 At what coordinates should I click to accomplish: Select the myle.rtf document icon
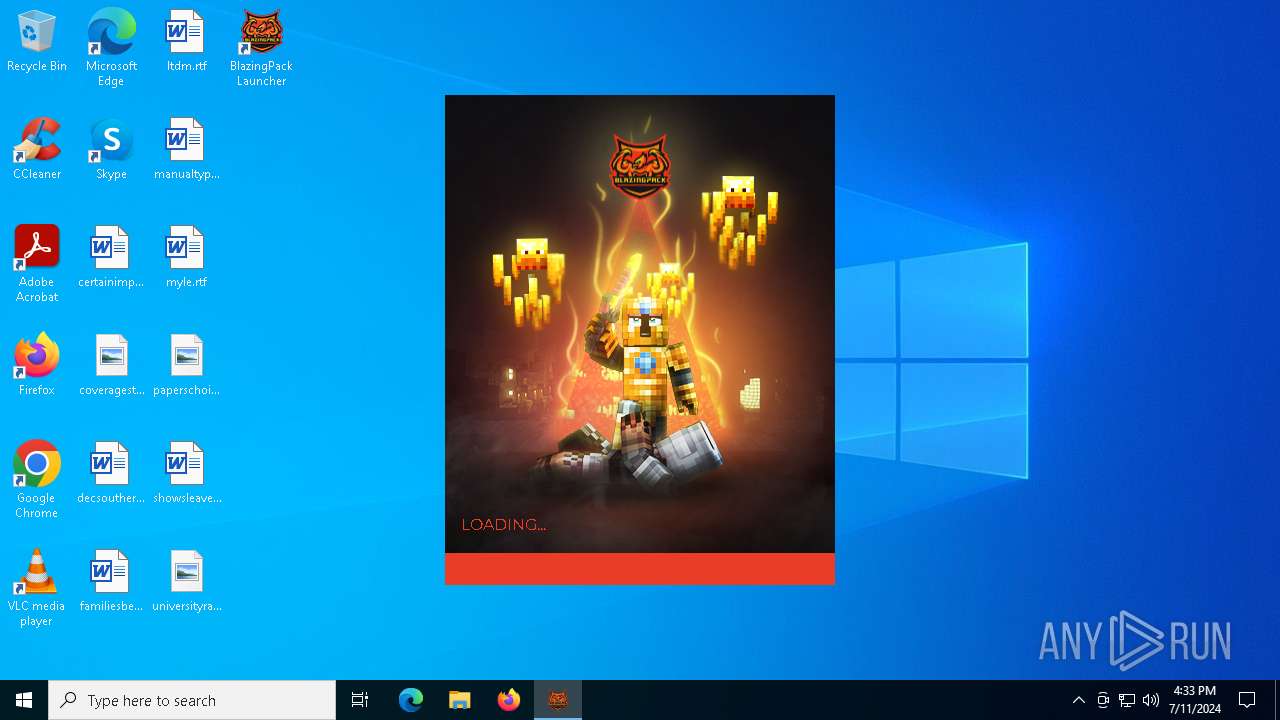pyautogui.click(x=186, y=257)
